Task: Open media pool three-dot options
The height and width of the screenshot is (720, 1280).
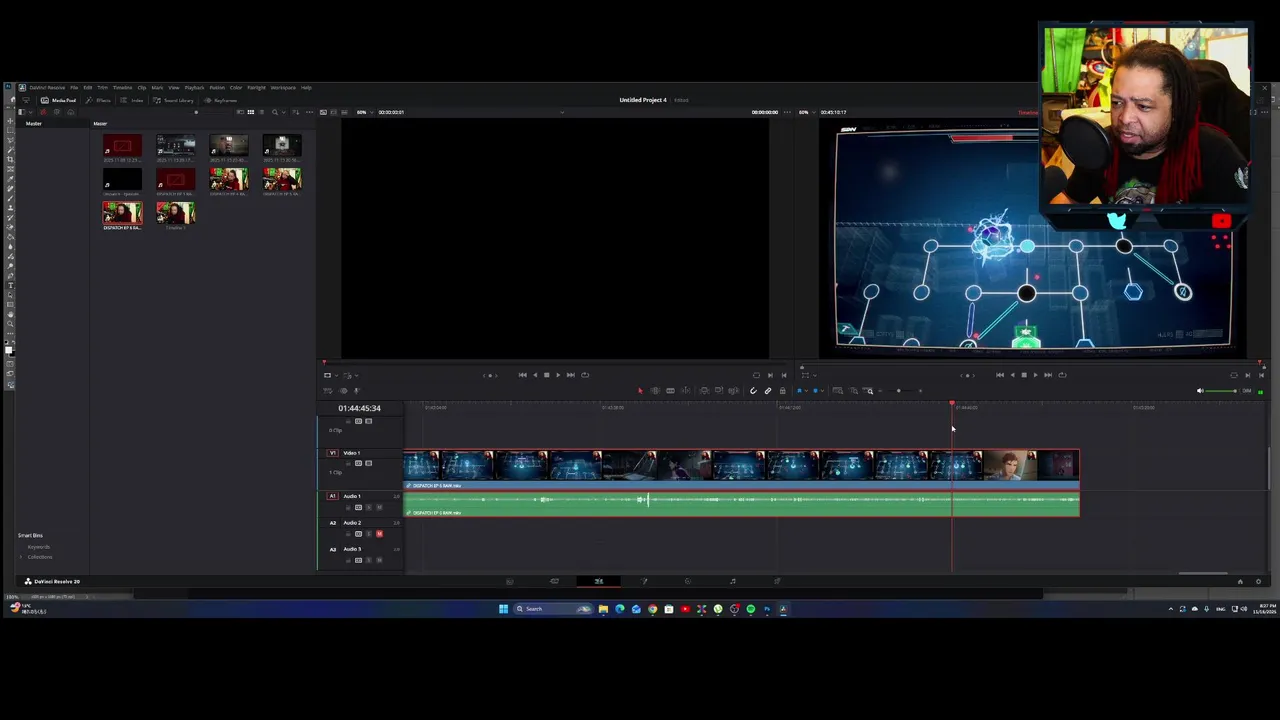Action: (x=309, y=112)
